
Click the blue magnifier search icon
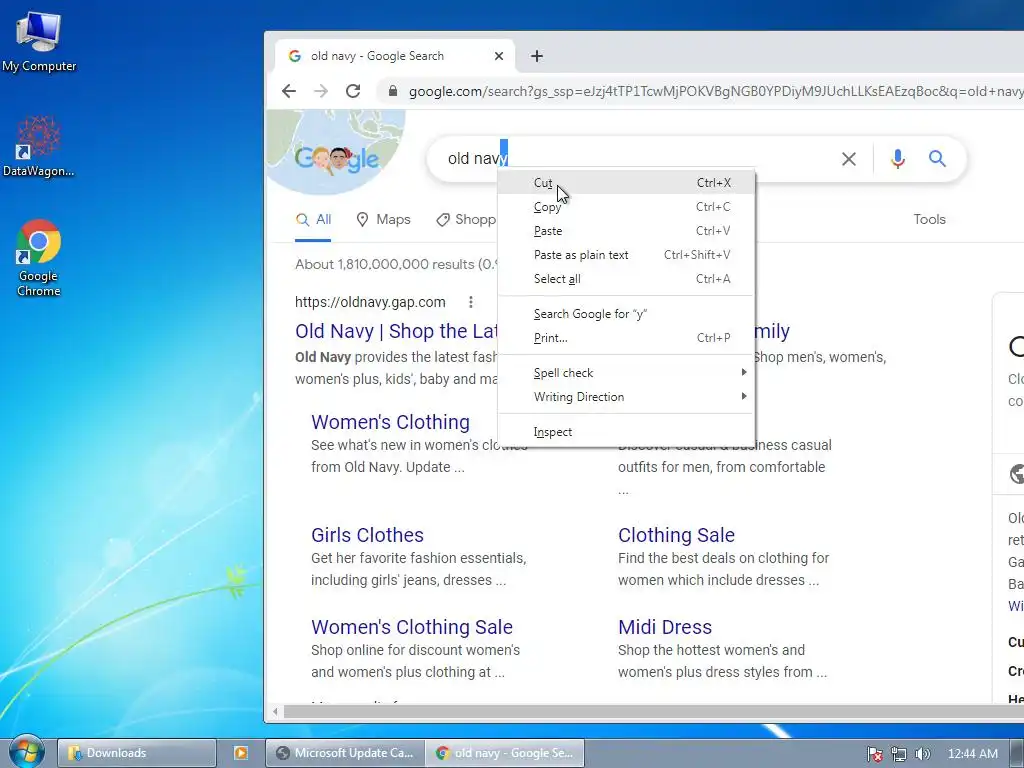(x=937, y=159)
